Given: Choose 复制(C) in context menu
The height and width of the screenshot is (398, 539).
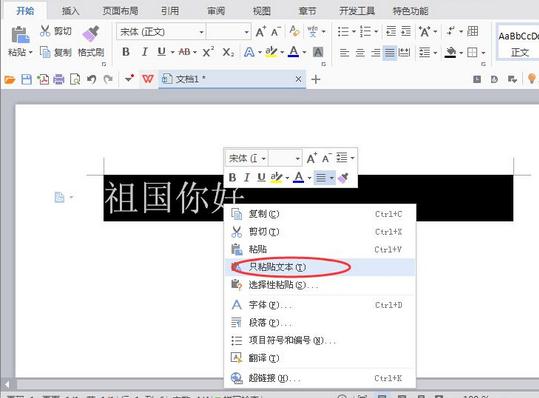Looking at the screenshot, I should [320, 214].
